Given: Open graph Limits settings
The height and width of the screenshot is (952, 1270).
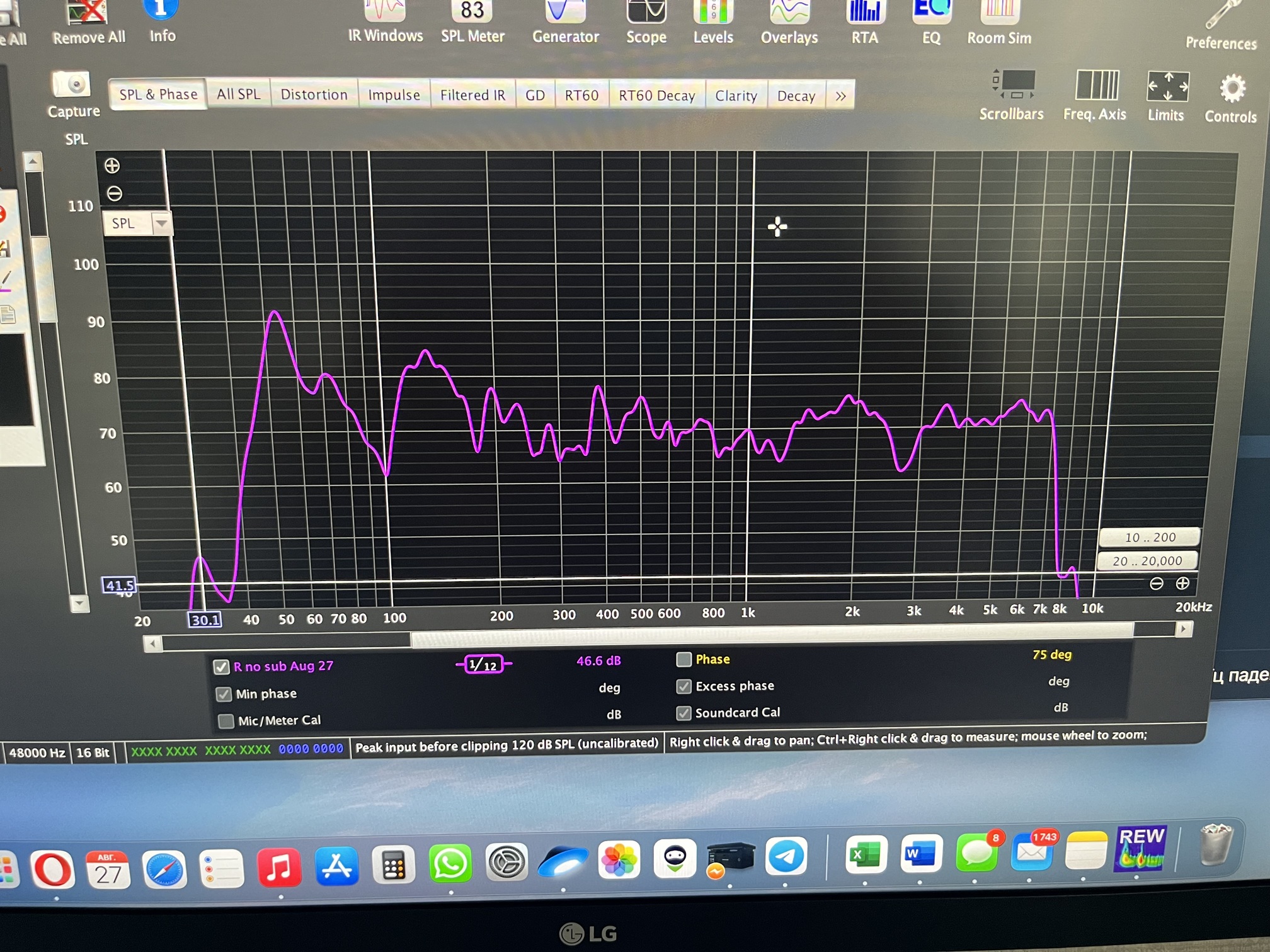Looking at the screenshot, I should click(1167, 86).
